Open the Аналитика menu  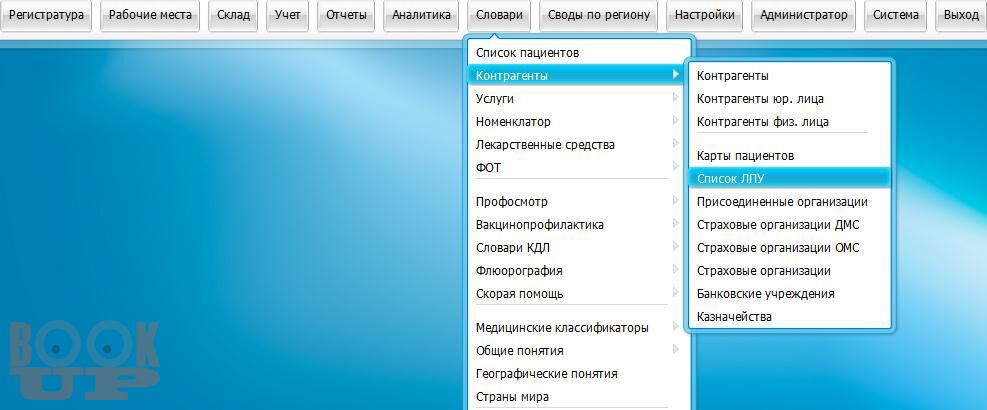[421, 15]
